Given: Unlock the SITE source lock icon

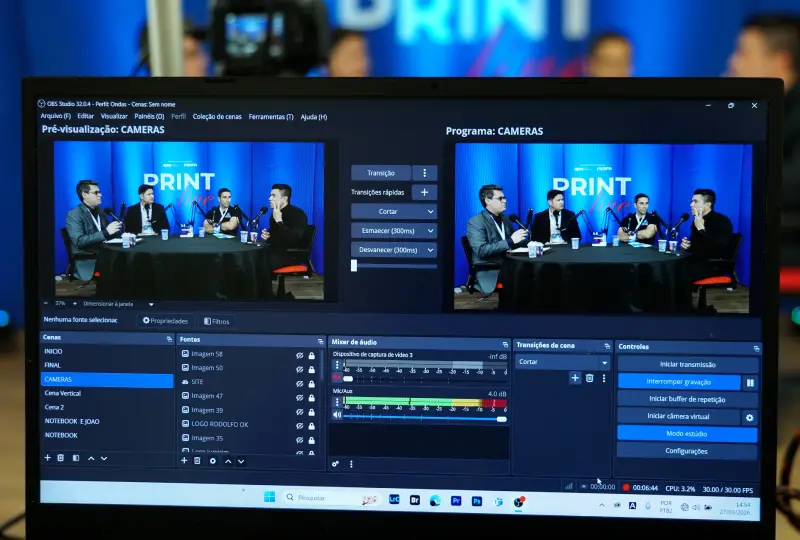Looking at the screenshot, I should 312,382.
